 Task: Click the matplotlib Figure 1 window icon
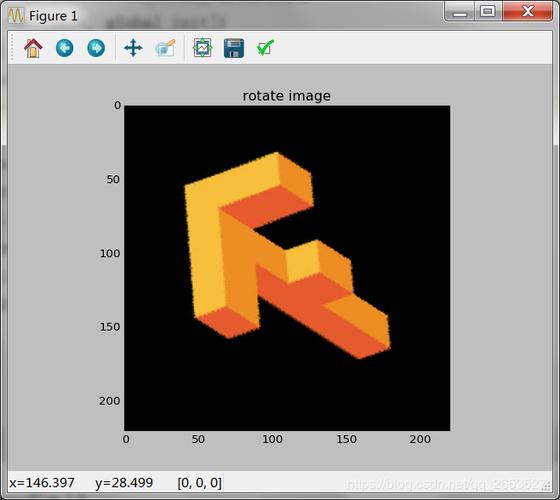(x=16, y=16)
